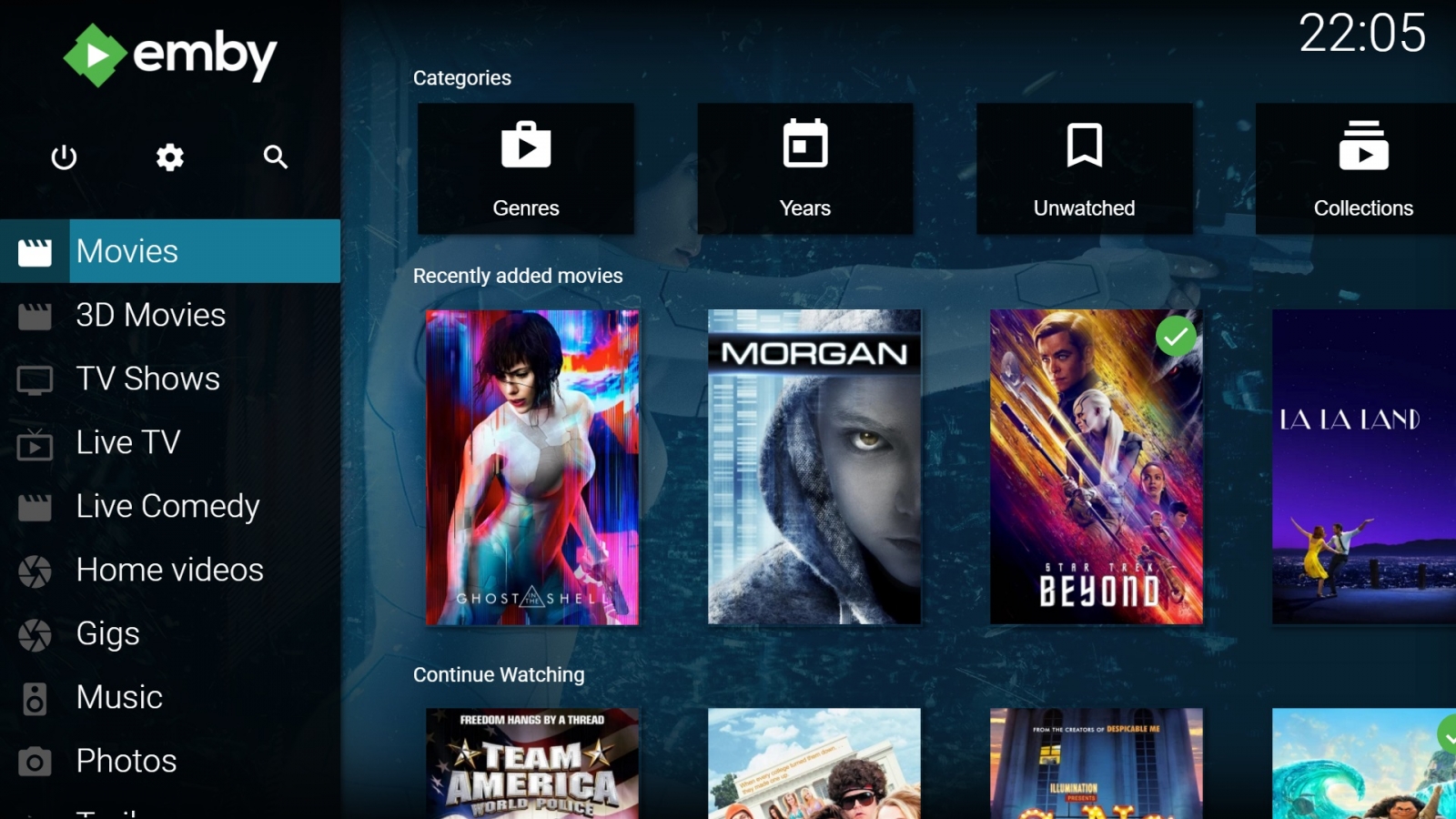Open La La Land poster
Image resolution: width=1456 pixels, height=819 pixels.
[1364, 467]
